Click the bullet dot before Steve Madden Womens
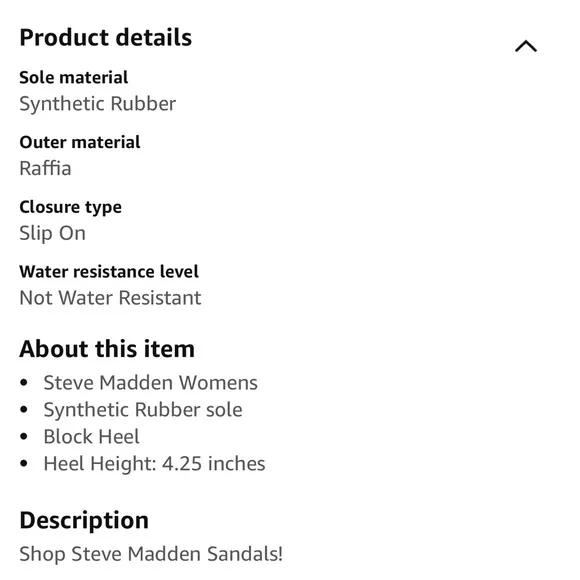Screen dimensions: 580x580 coord(24,382)
